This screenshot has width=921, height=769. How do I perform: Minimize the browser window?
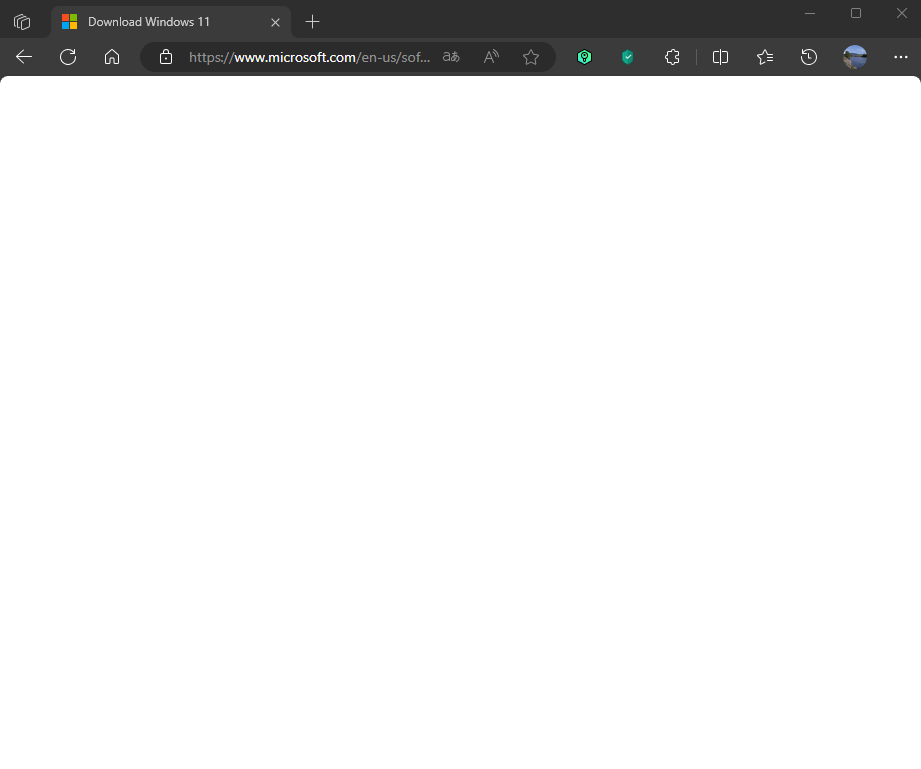click(810, 13)
